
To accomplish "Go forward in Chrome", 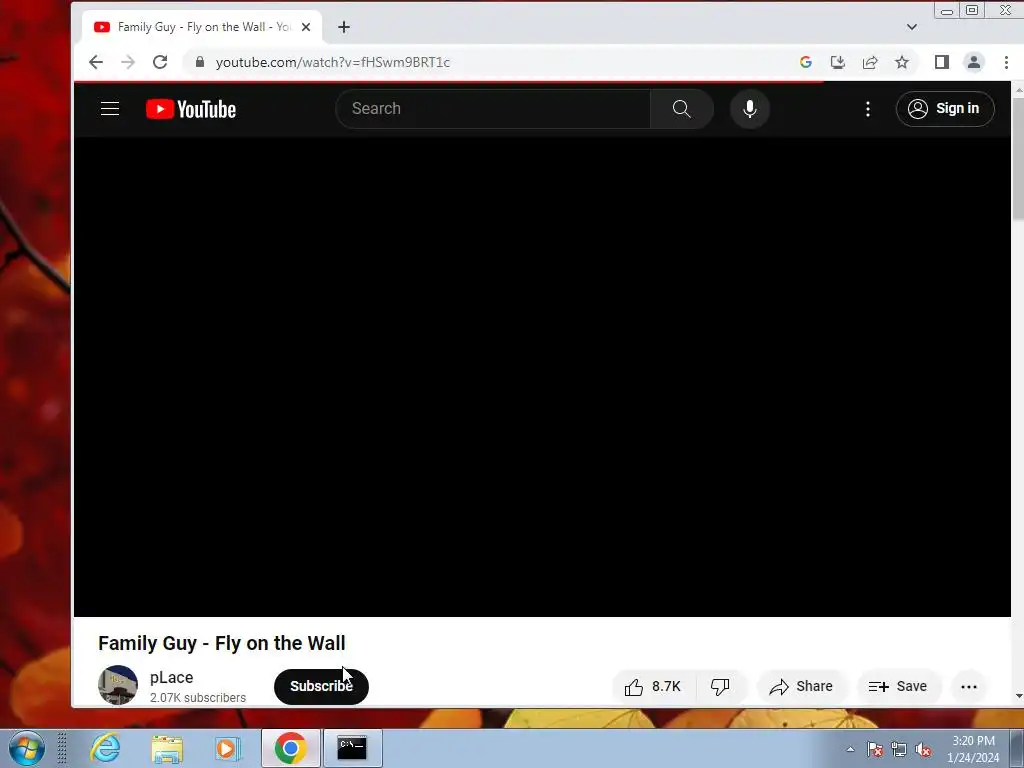I will point(128,62).
